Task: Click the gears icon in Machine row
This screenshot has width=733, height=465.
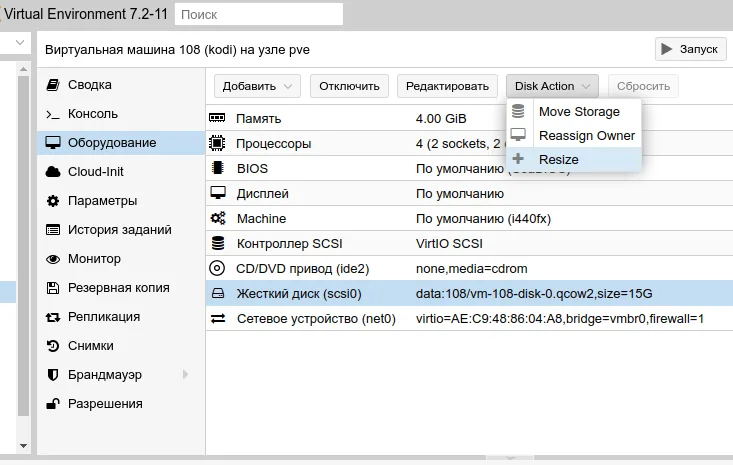Action: (x=218, y=218)
